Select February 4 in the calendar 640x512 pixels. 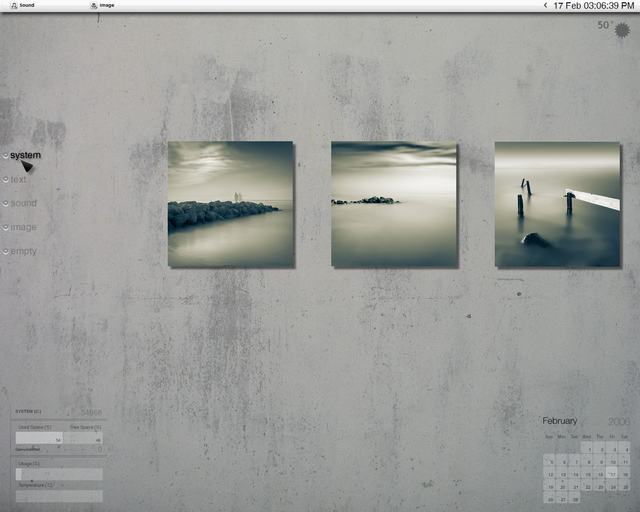click(624, 447)
